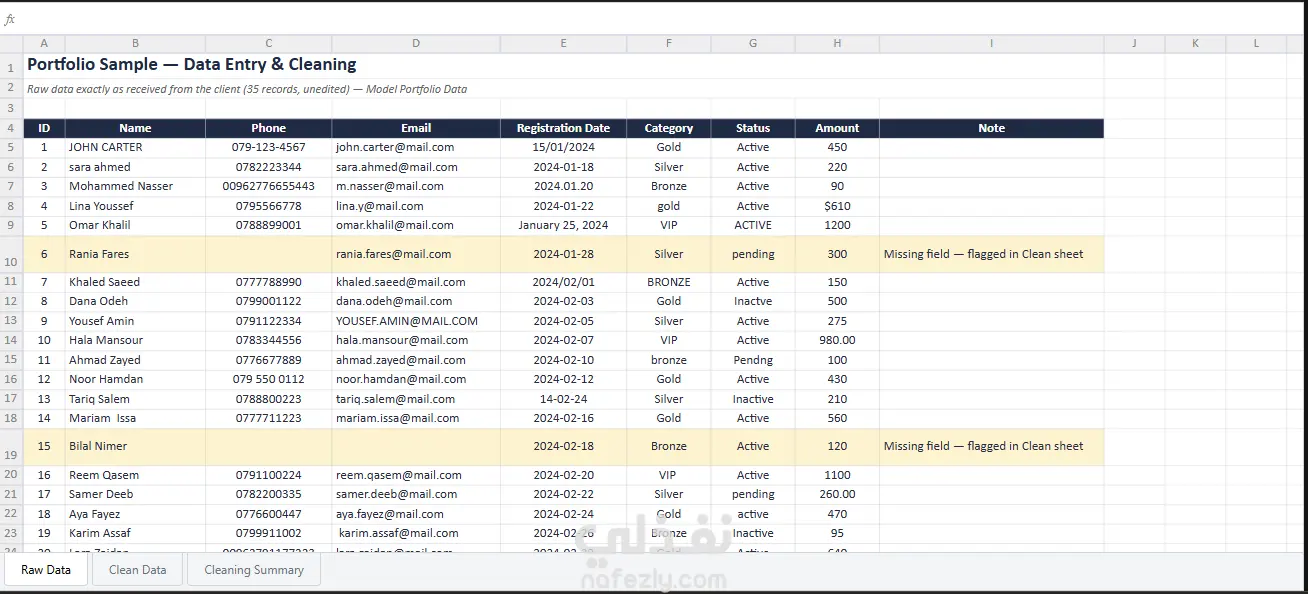This screenshot has width=1308, height=594.
Task: Click the Phone header cell
Action: point(268,128)
